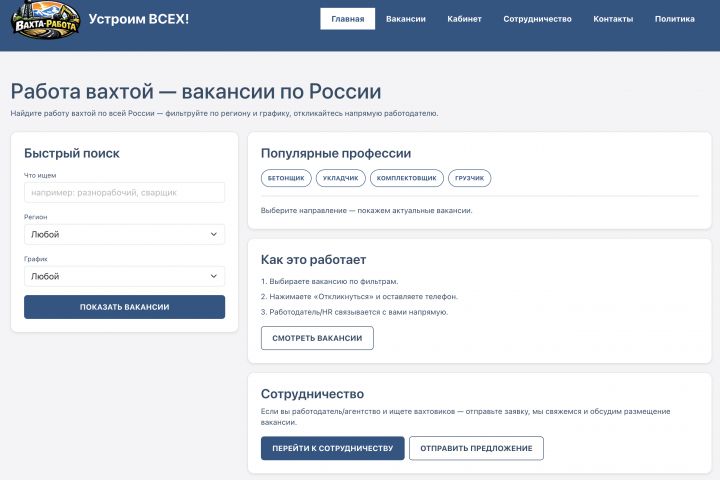Expand the График dropdown
The image size is (720, 480).
click(124, 276)
